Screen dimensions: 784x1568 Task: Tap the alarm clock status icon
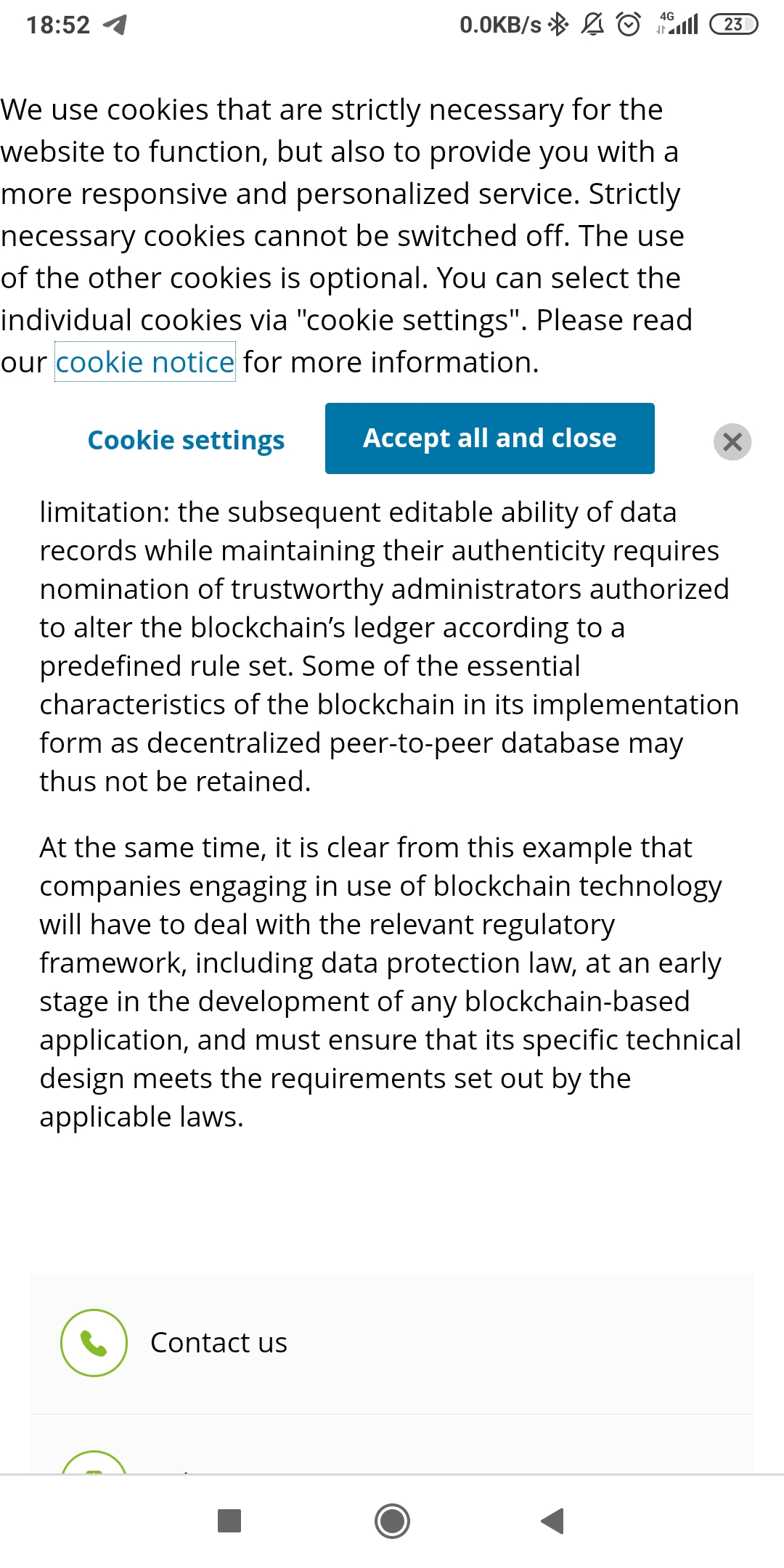point(628,25)
